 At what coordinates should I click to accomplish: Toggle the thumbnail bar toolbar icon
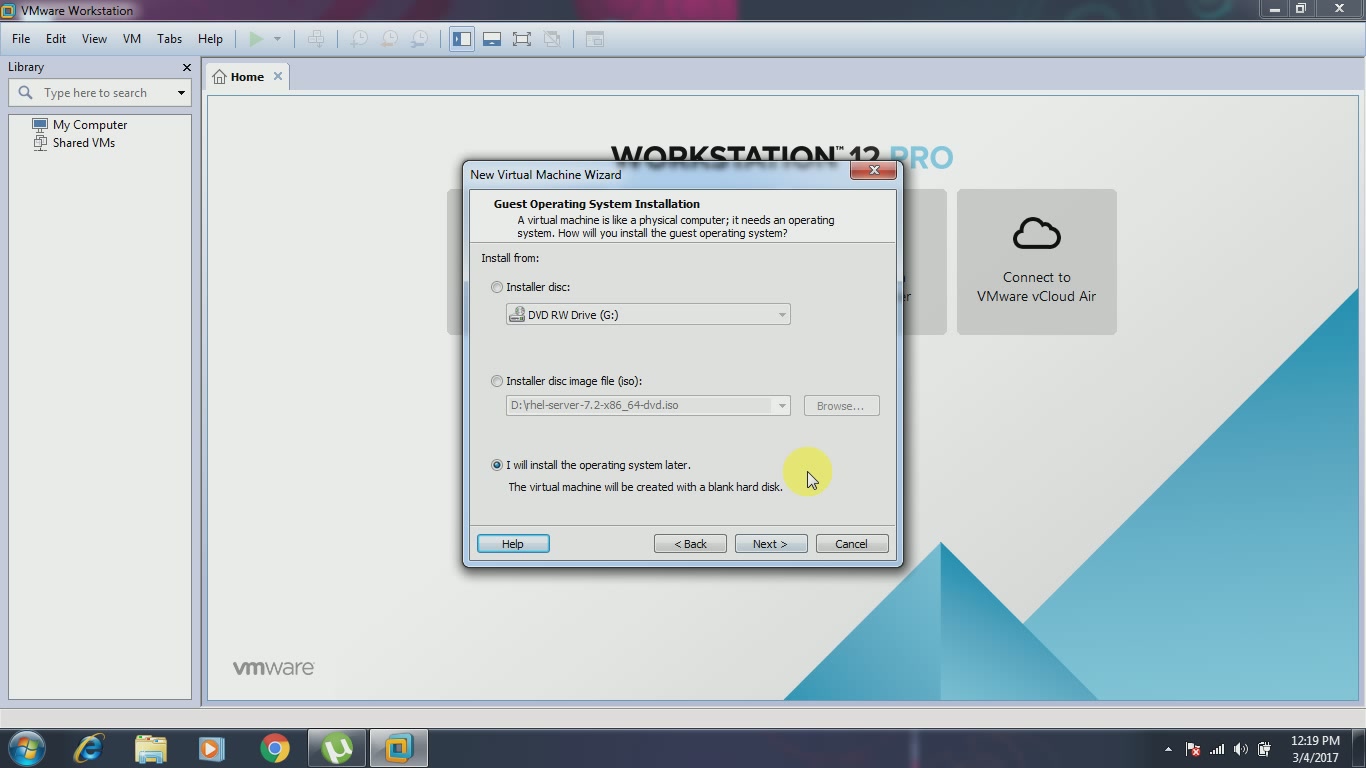(492, 39)
